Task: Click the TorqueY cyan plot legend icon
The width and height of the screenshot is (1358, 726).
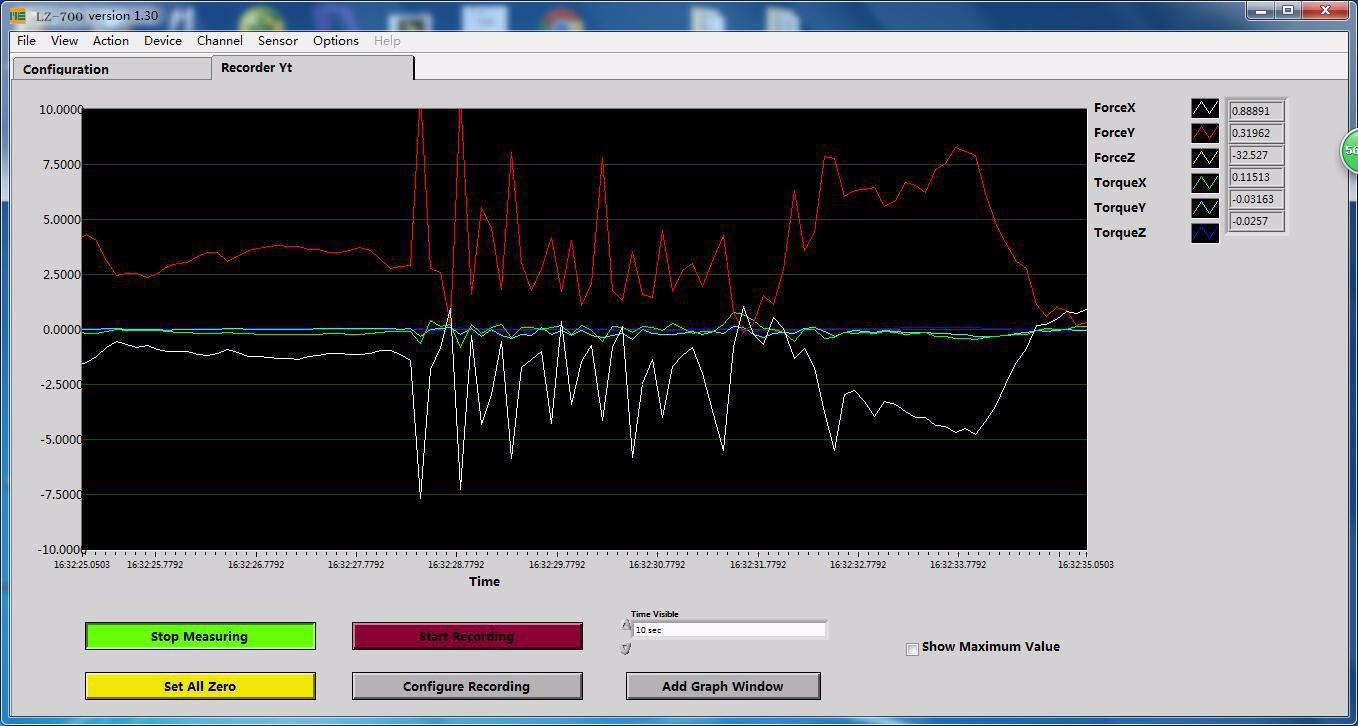Action: click(x=1205, y=208)
